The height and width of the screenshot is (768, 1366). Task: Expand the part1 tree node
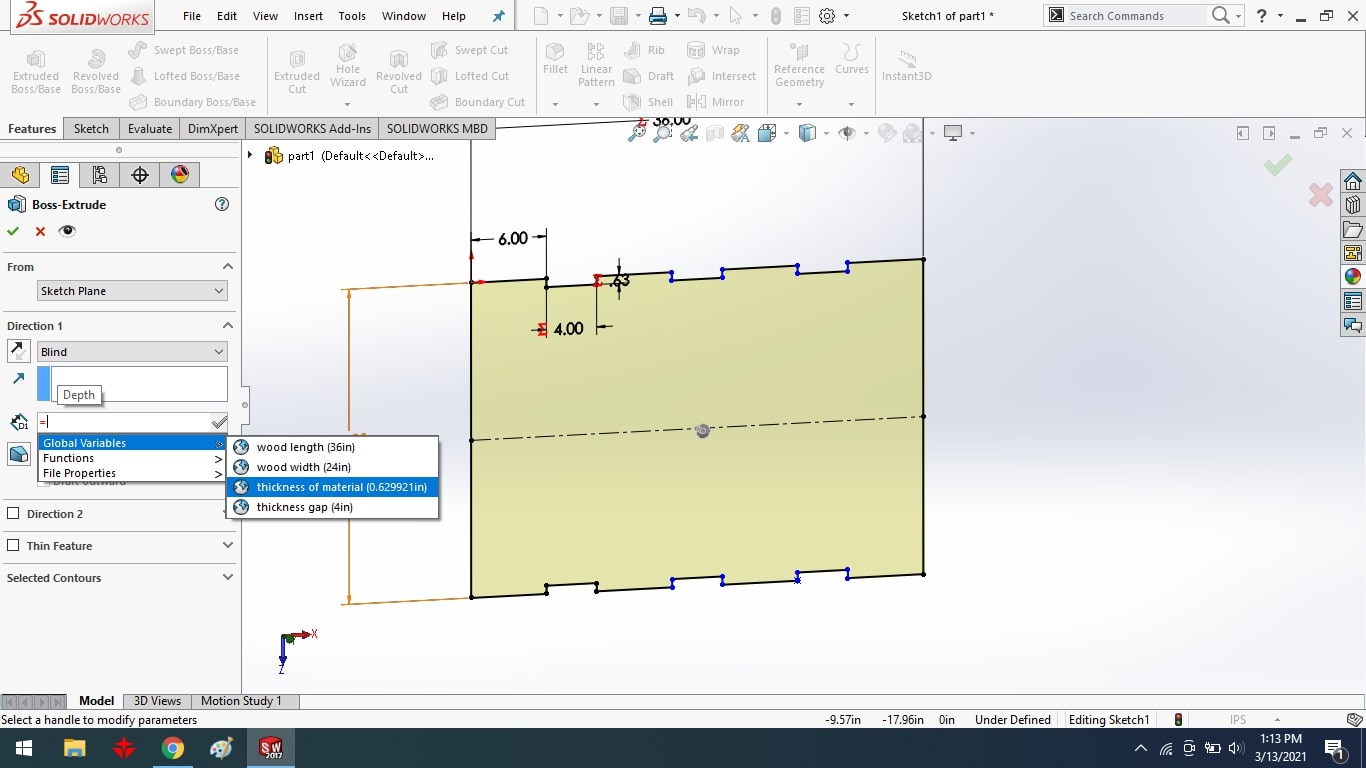coord(251,156)
